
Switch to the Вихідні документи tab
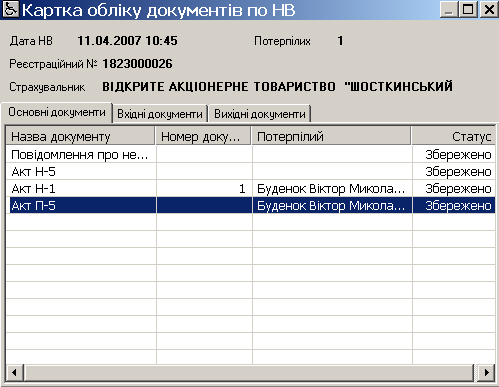pyautogui.click(x=260, y=114)
